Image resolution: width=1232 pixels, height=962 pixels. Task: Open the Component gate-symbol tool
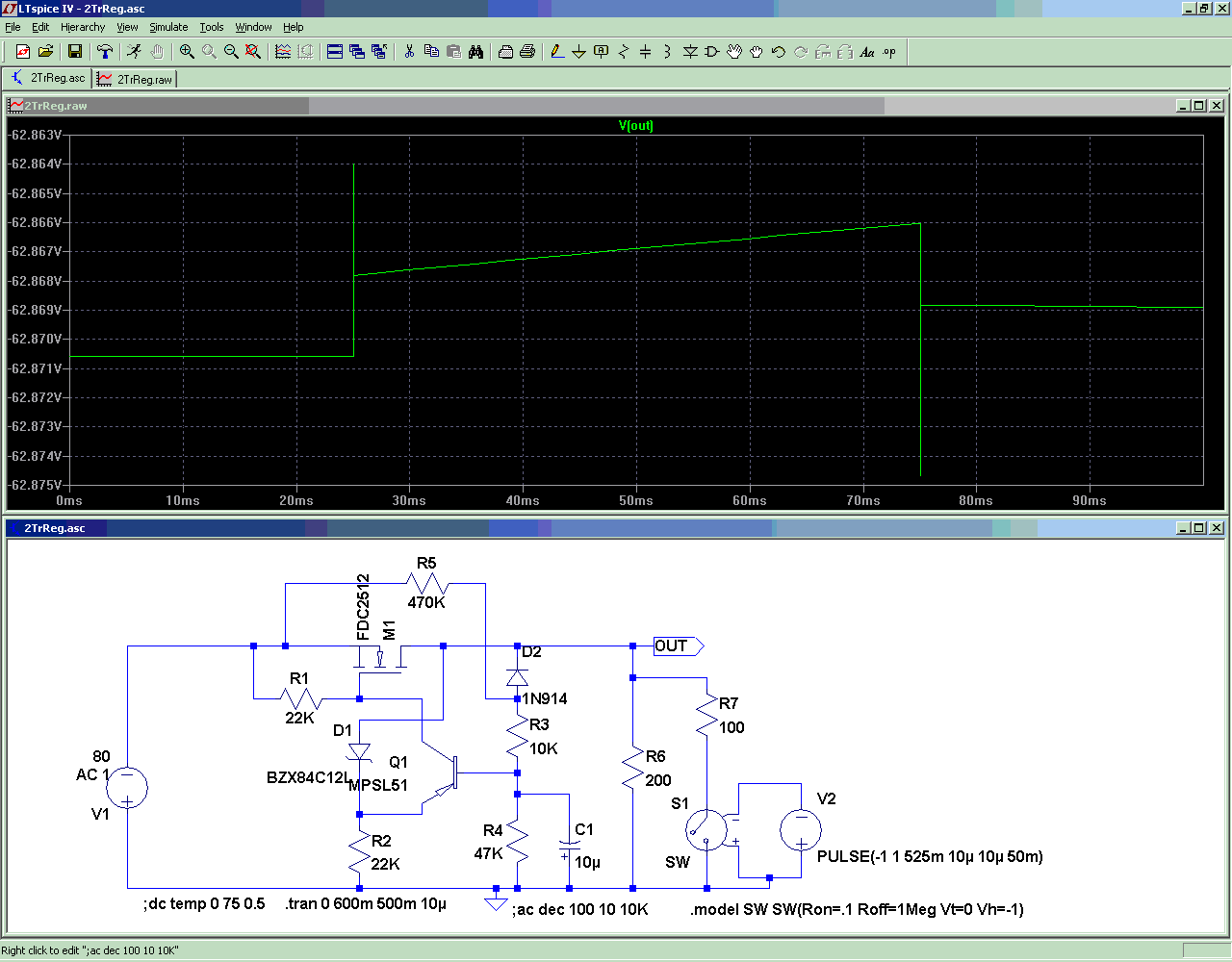tap(712, 52)
